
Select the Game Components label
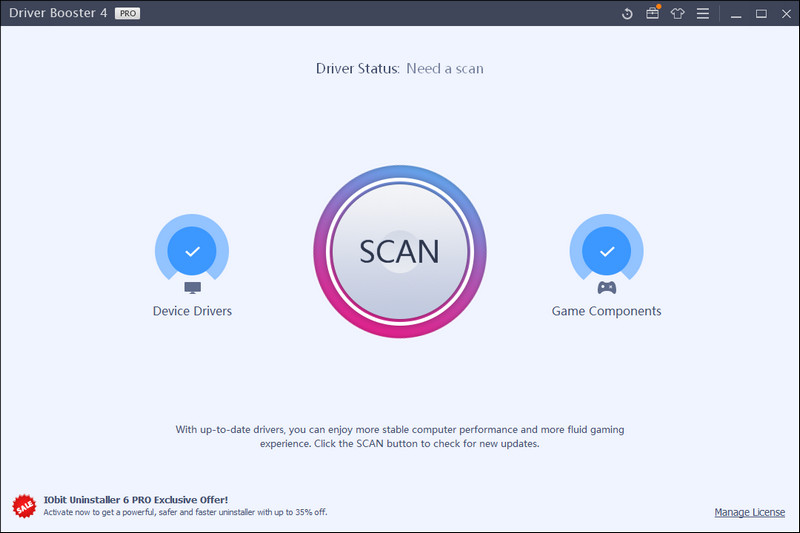[x=606, y=311]
